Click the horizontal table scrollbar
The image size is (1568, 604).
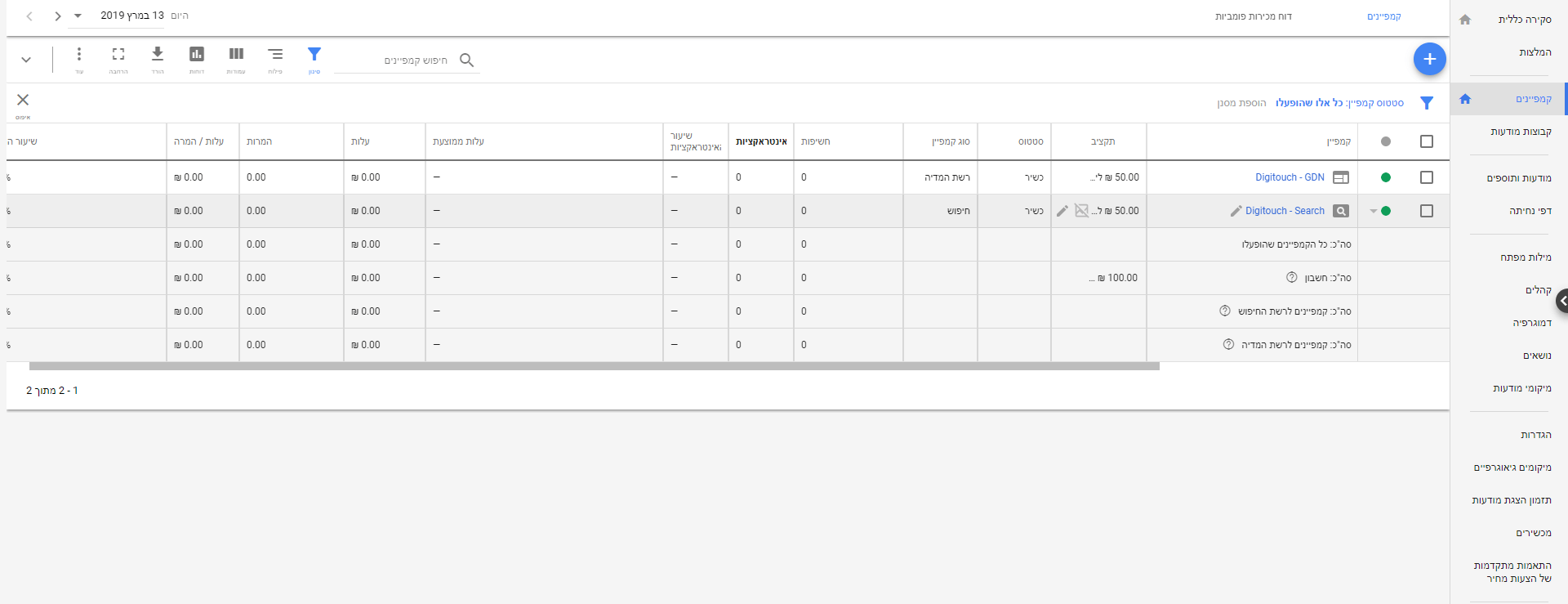click(x=595, y=366)
